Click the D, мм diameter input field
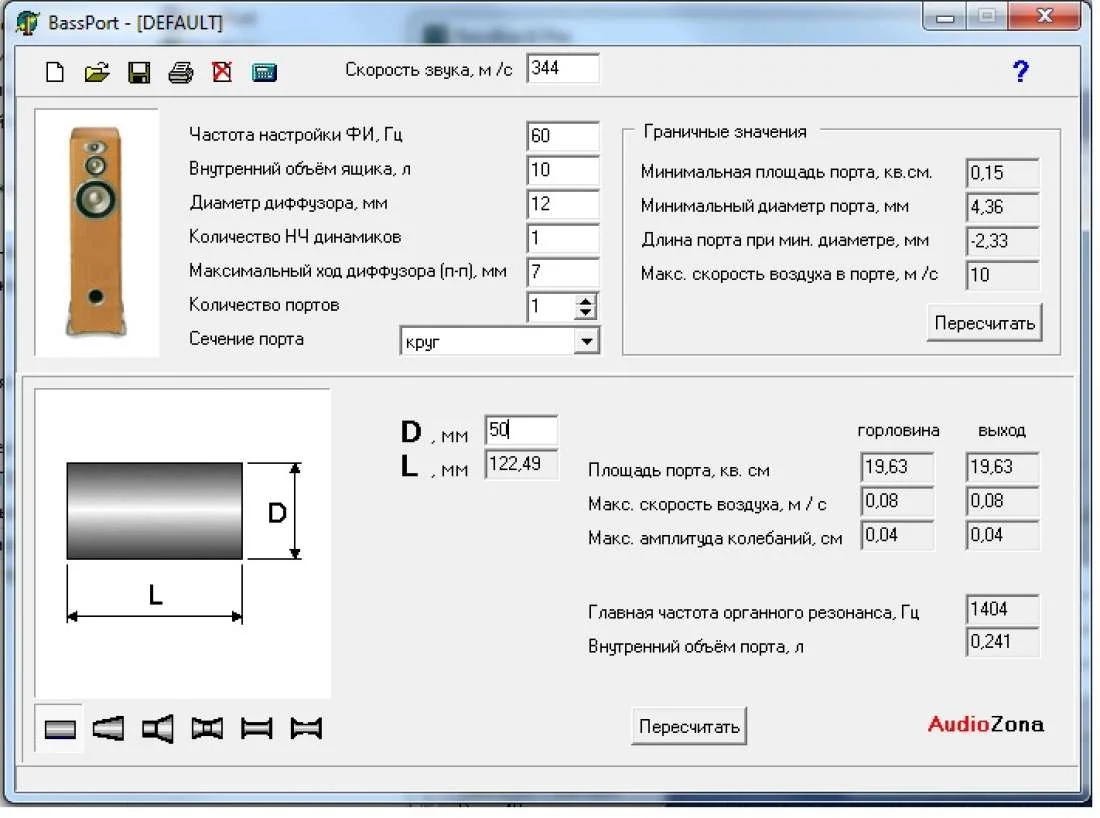Image resolution: width=1100 pixels, height=818 pixels. [x=521, y=429]
